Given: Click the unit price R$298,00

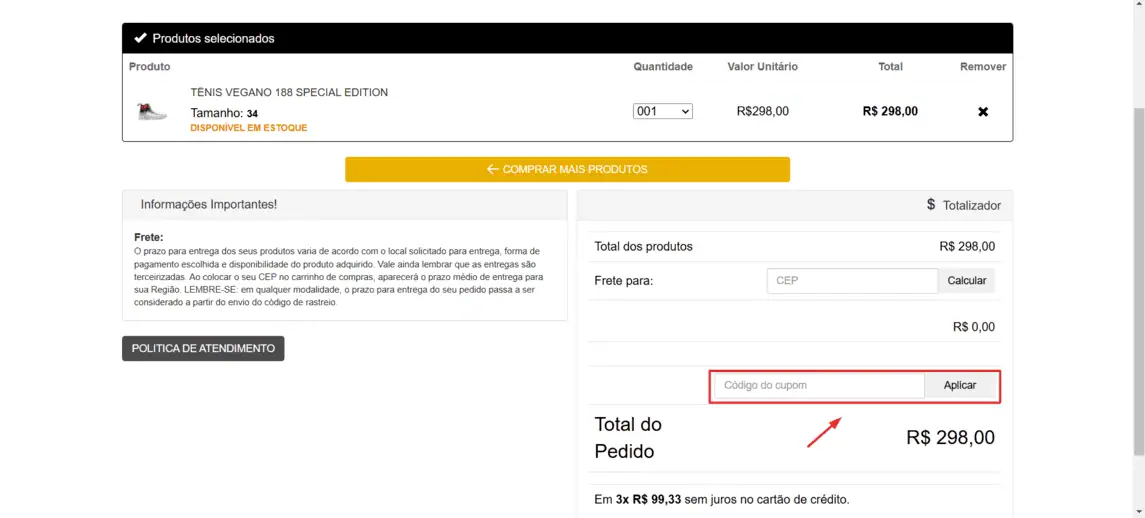Looking at the screenshot, I should click(762, 112).
